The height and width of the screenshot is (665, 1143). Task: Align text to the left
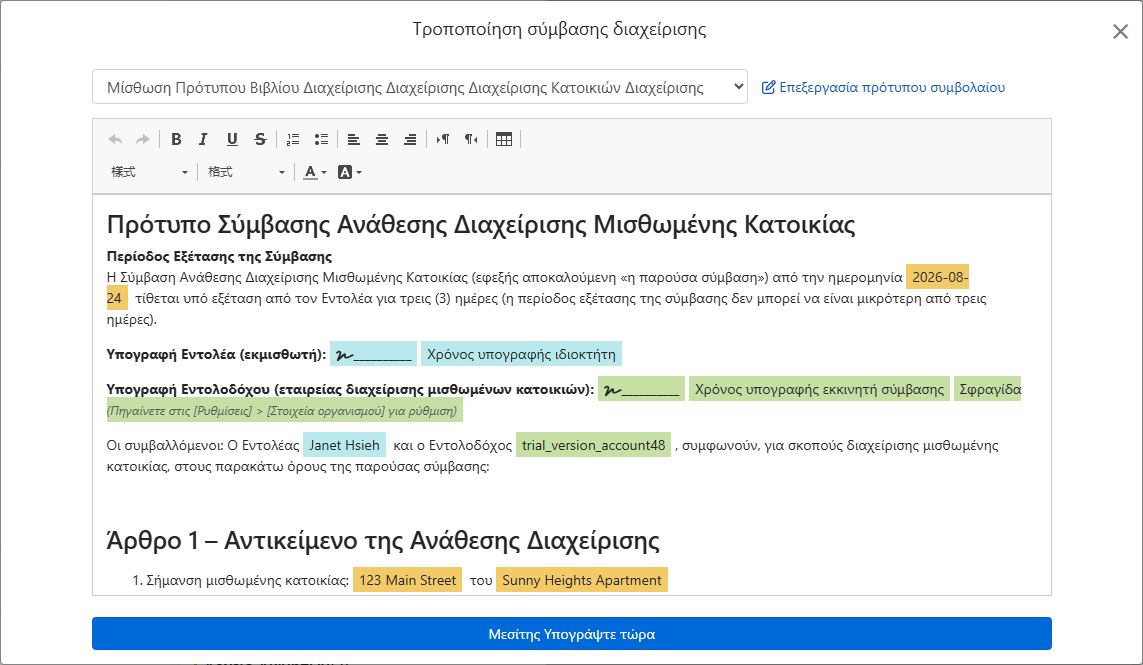(x=354, y=139)
